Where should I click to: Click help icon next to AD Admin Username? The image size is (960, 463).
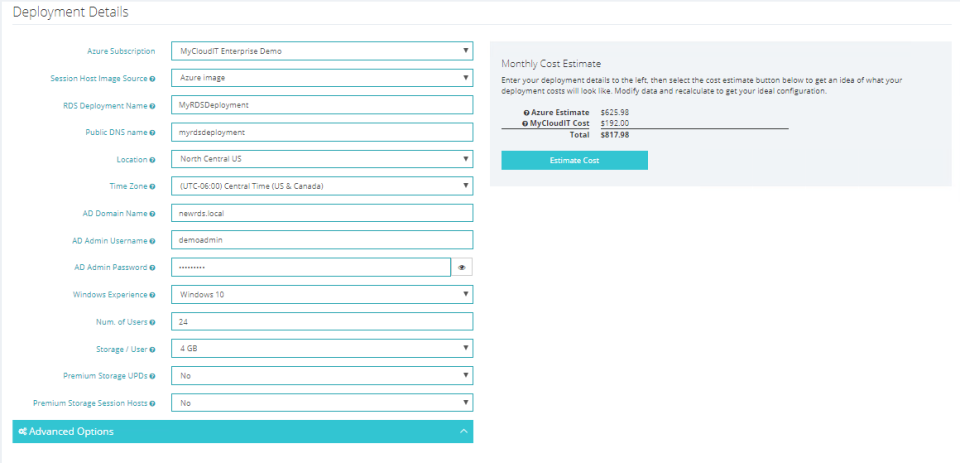click(152, 241)
